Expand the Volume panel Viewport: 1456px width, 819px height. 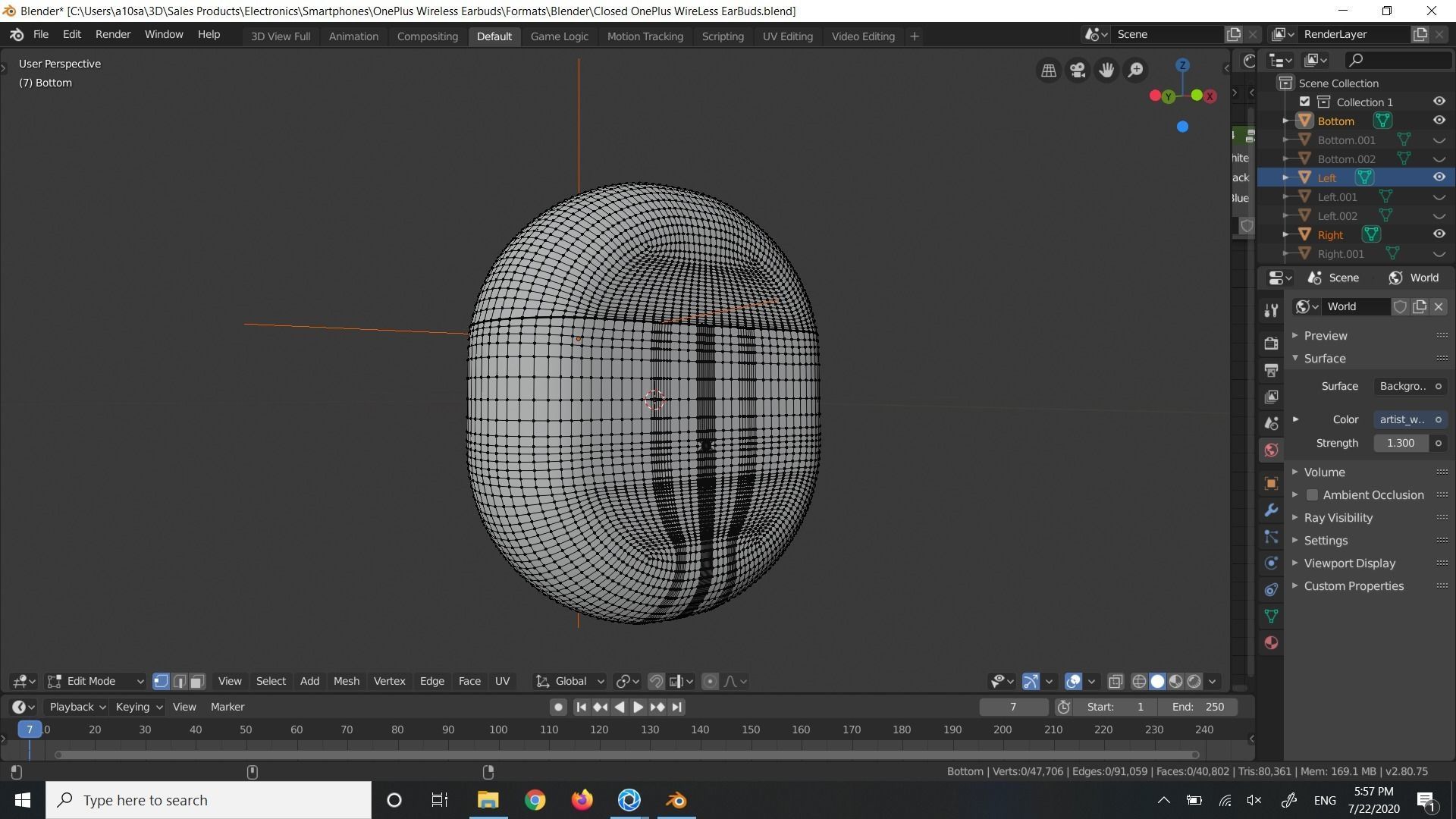1324,472
